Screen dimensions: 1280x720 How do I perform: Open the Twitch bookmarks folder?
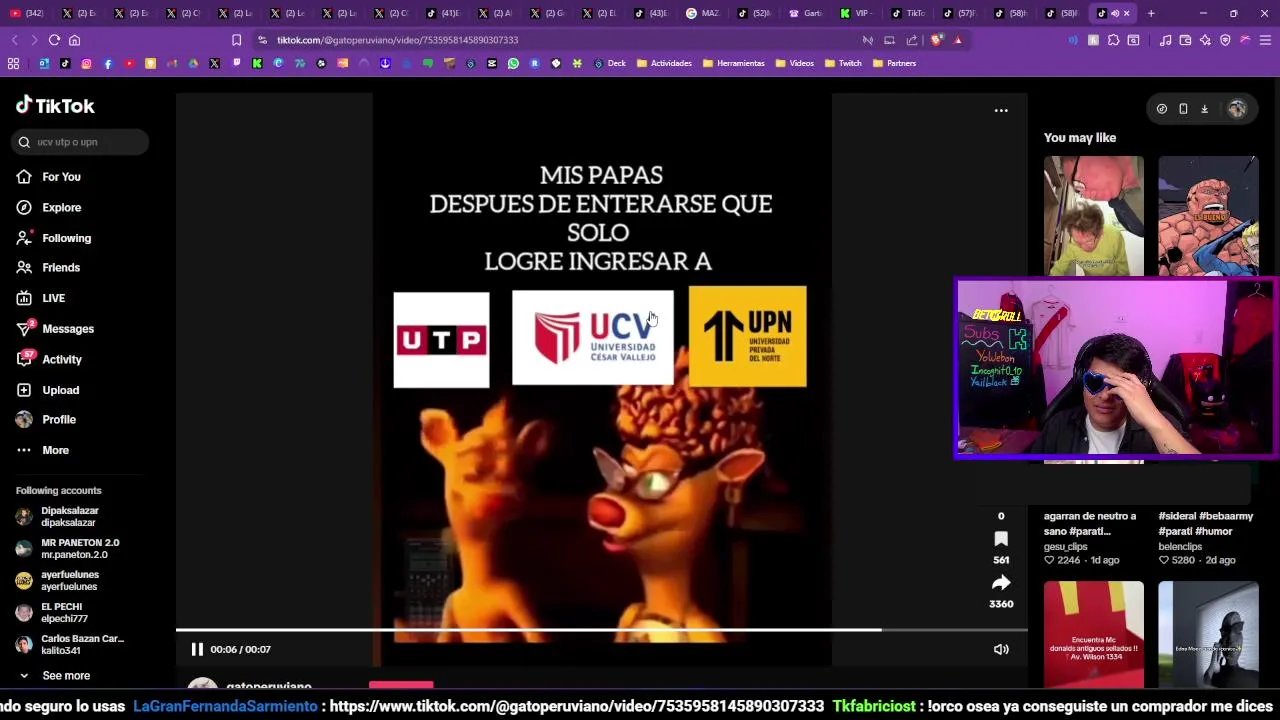(843, 63)
